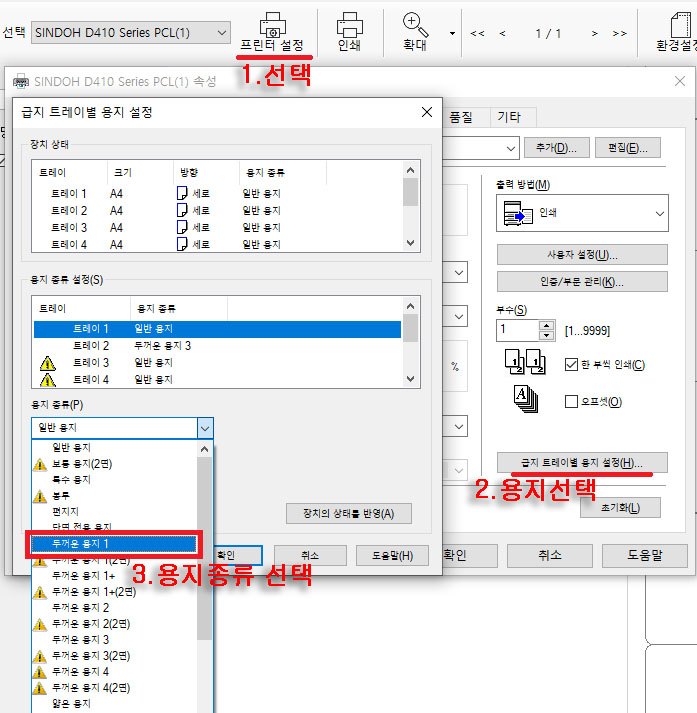This screenshot has width=697, height=713.
Task: Select 두꺼운 용지 1 from the list
Action: (x=115, y=543)
